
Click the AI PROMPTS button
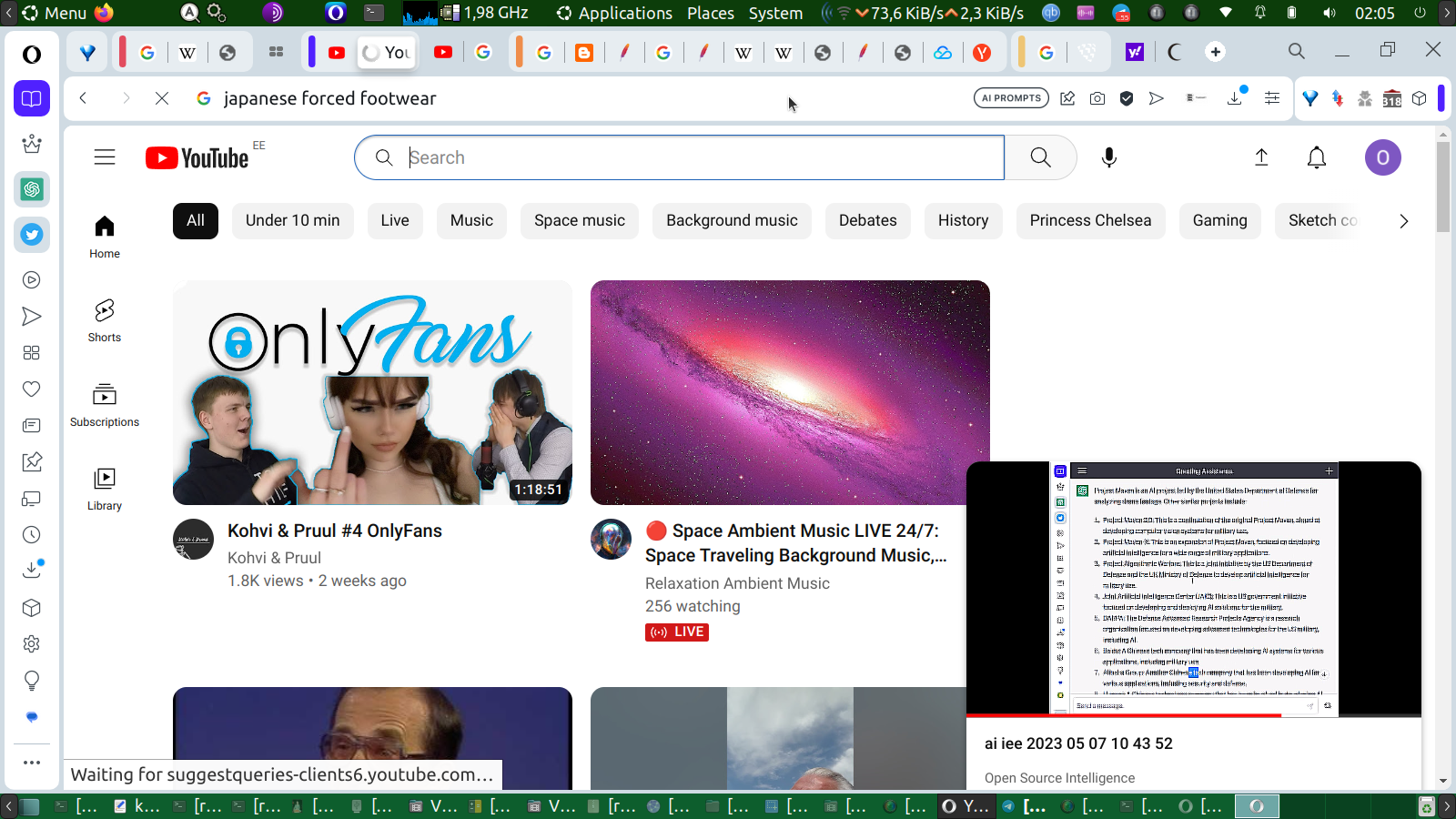click(1011, 98)
